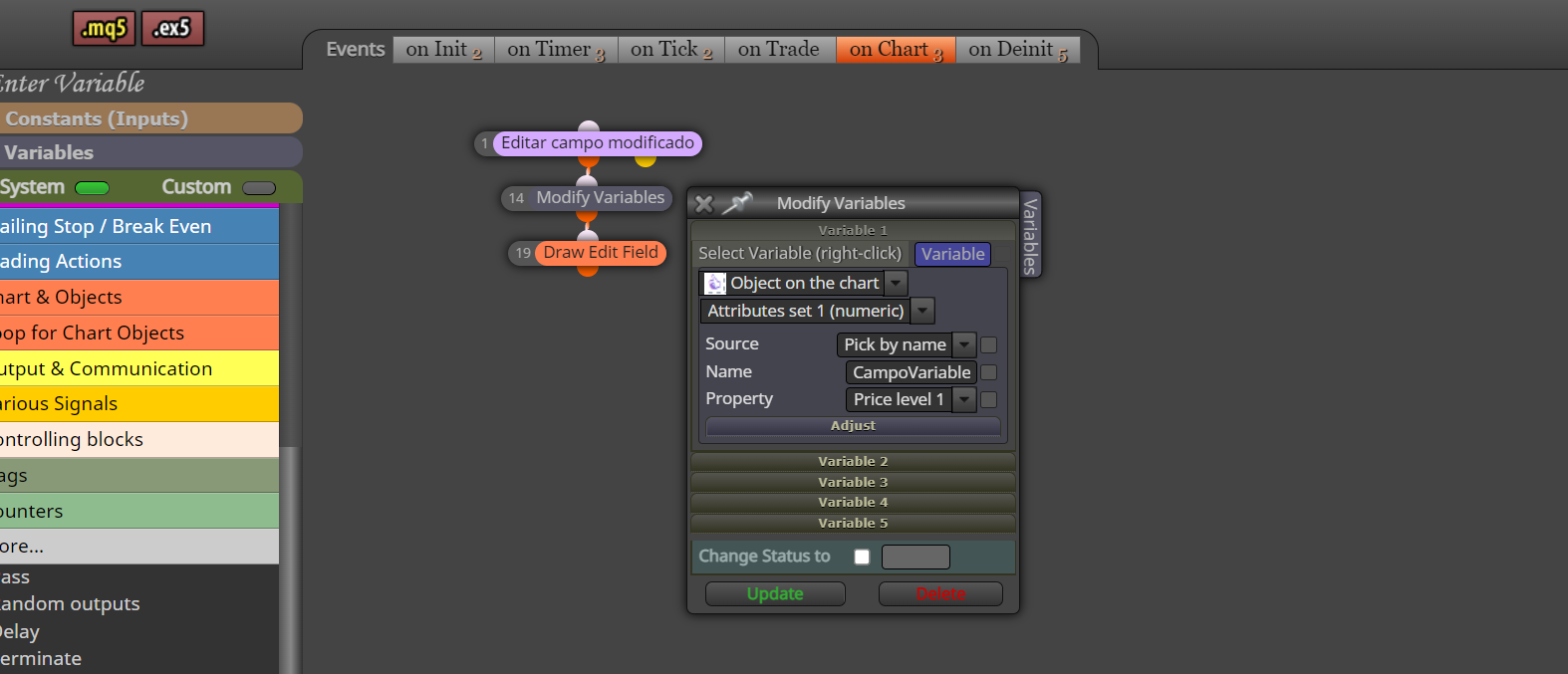Open Output & Communication category

(x=139, y=368)
